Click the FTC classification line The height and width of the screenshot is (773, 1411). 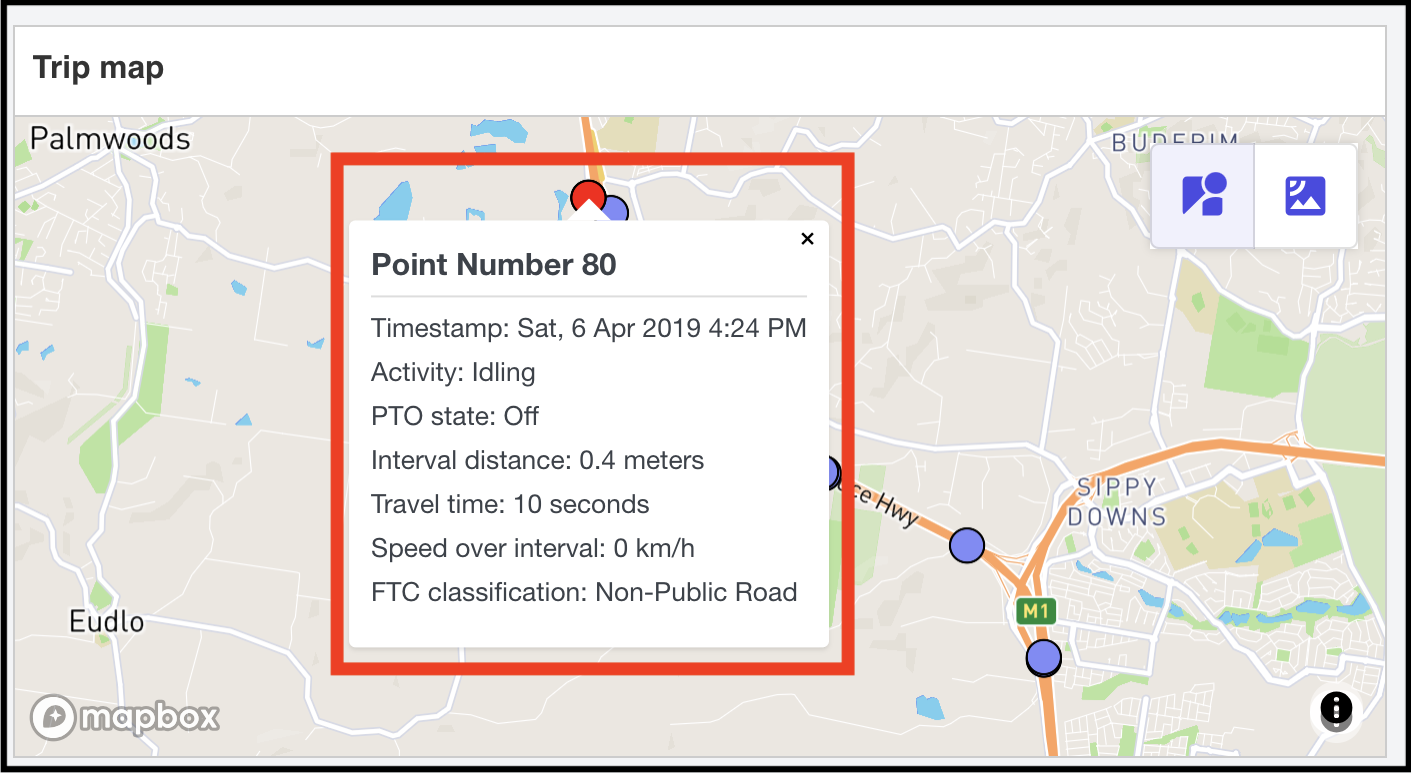pyautogui.click(x=584, y=592)
